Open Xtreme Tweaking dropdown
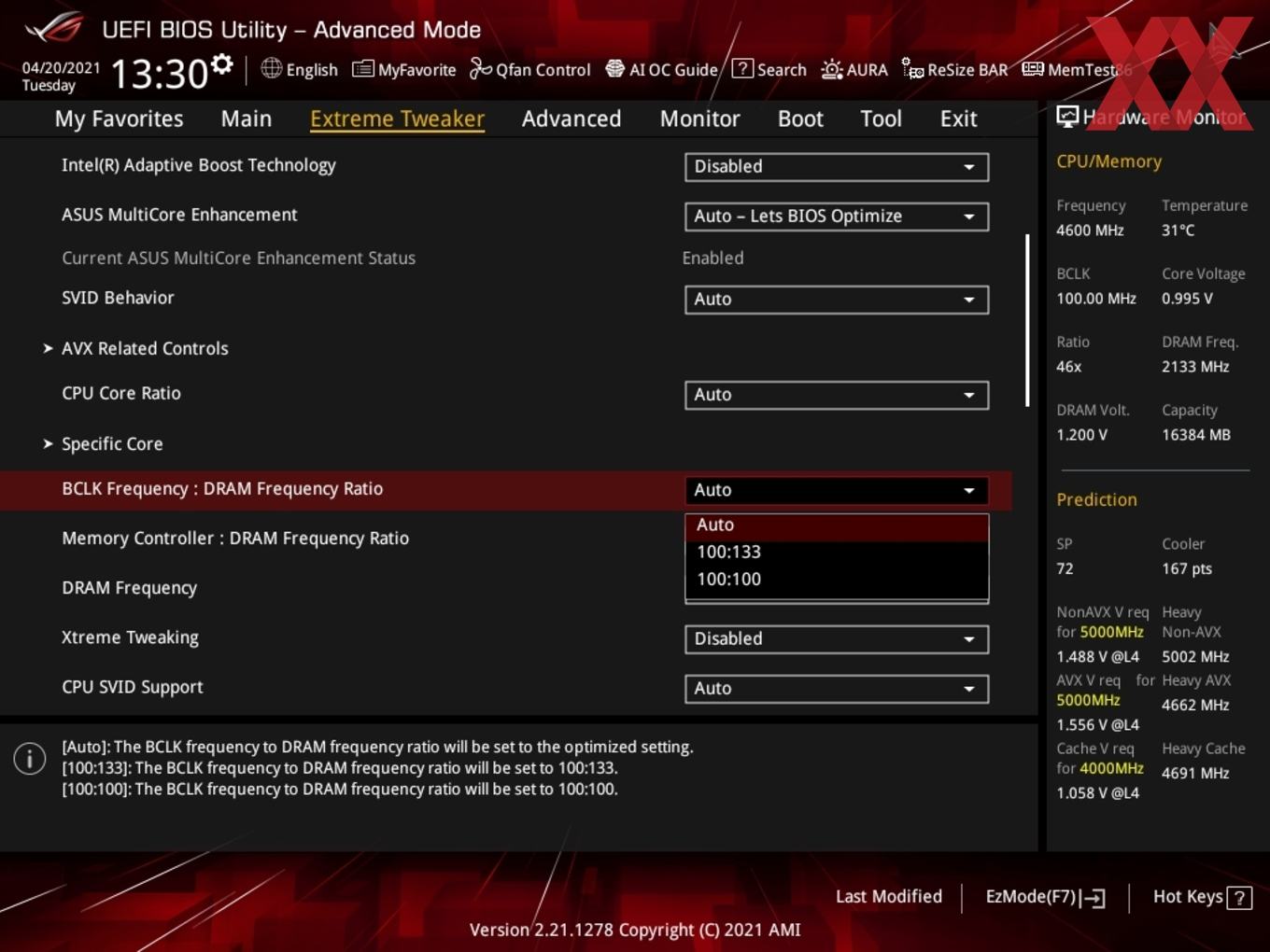Viewport: 1270px width, 952px height. tap(837, 638)
